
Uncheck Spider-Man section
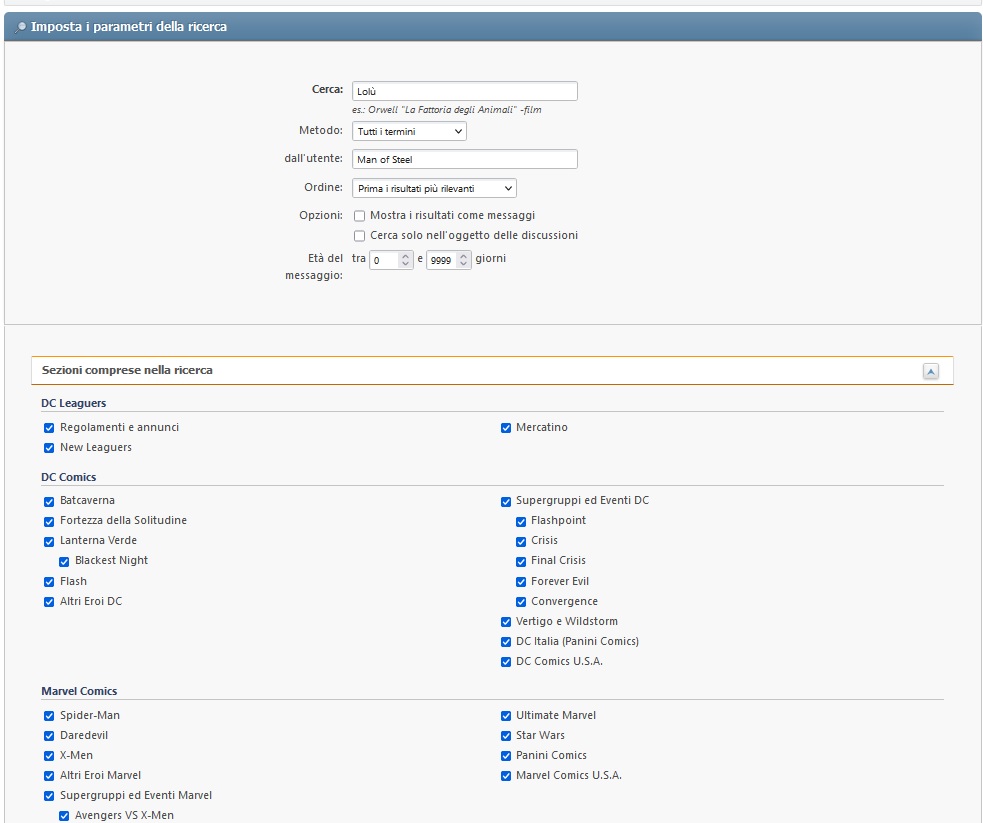49,716
